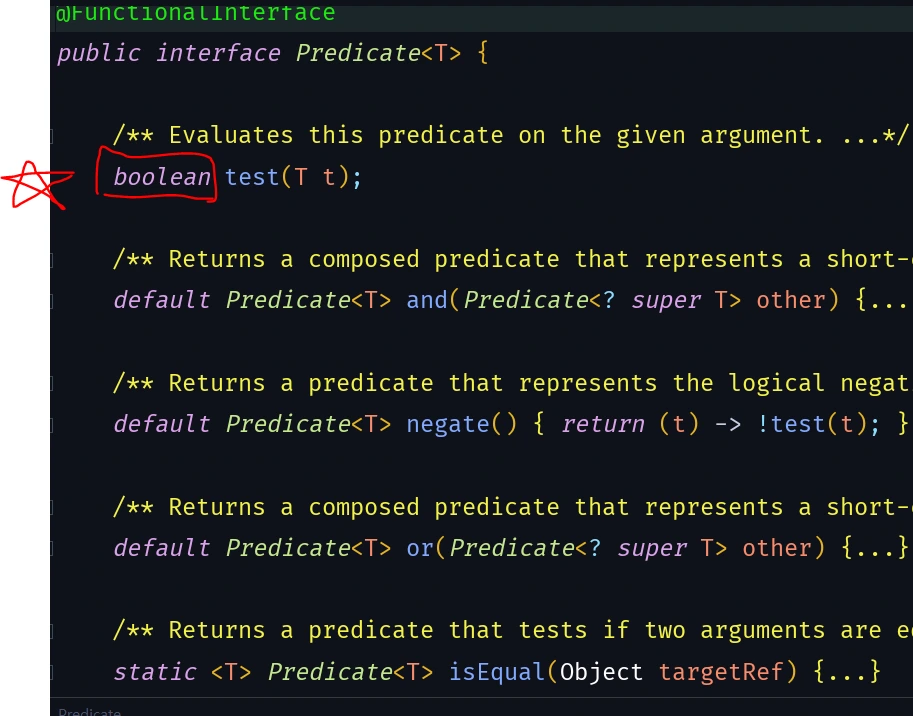This screenshot has height=716, width=913.
Task: Click the Object type in isEqual parameters
Action: tap(601, 672)
